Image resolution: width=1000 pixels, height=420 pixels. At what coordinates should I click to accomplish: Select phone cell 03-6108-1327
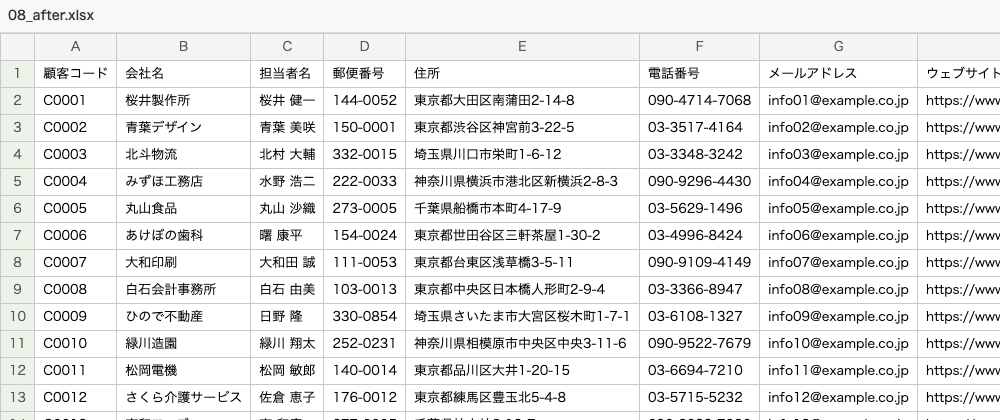click(699, 317)
